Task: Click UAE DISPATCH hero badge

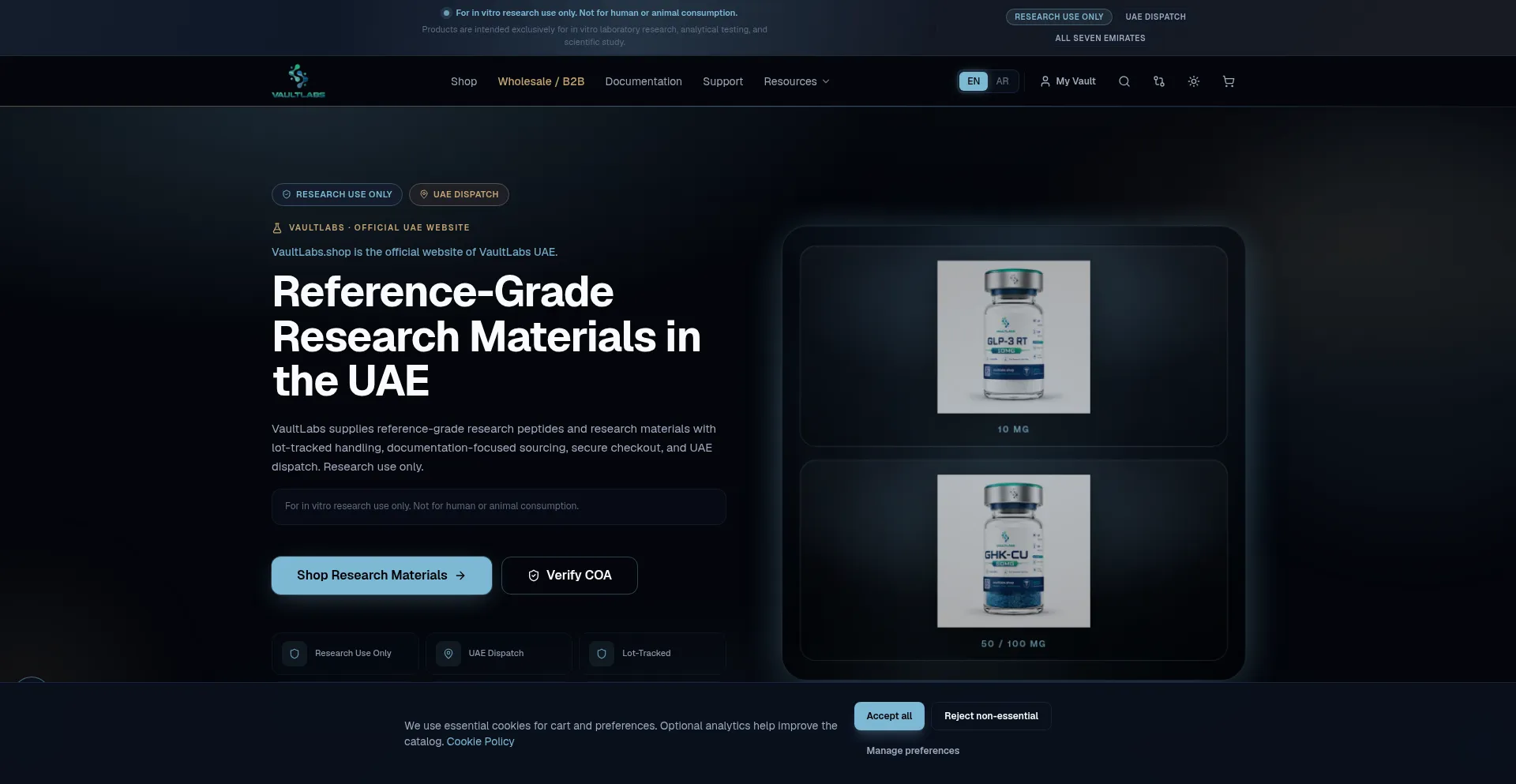Action: coord(459,194)
